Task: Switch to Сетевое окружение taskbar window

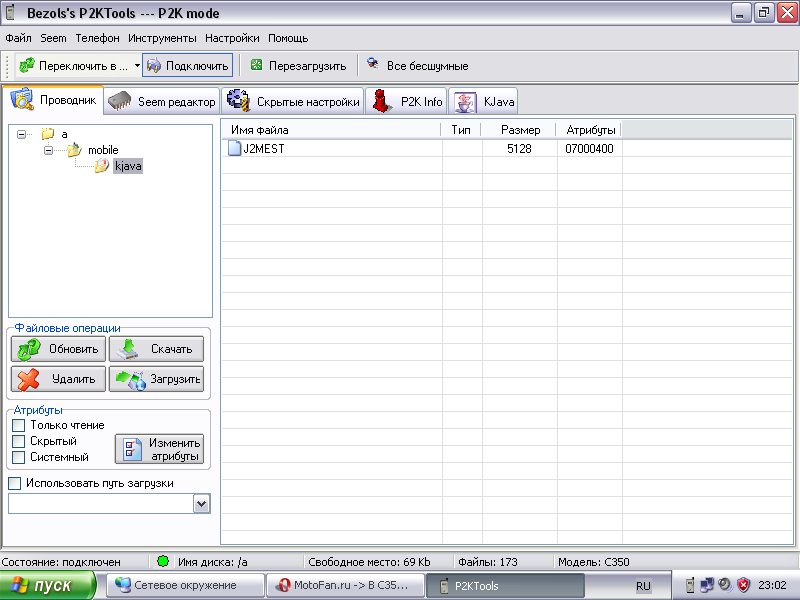Action: (186, 585)
